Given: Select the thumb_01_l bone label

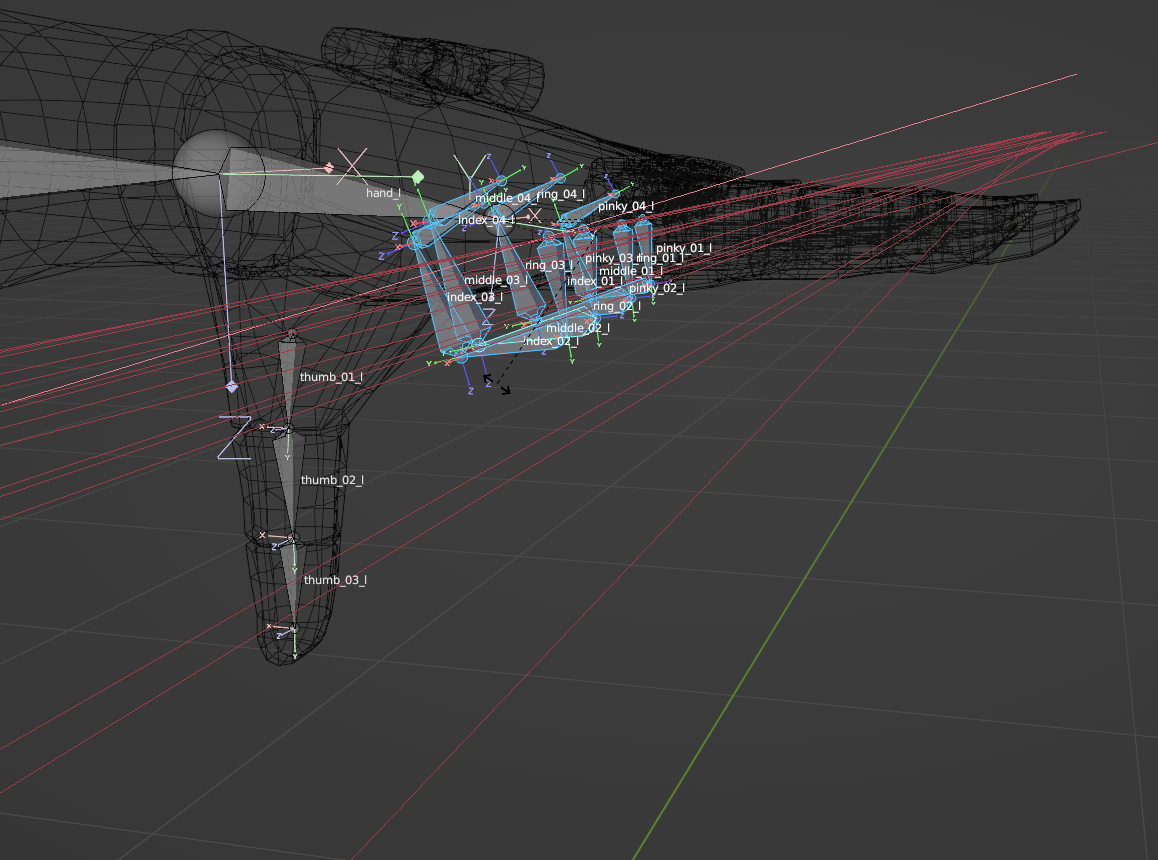Looking at the screenshot, I should coord(331,377).
